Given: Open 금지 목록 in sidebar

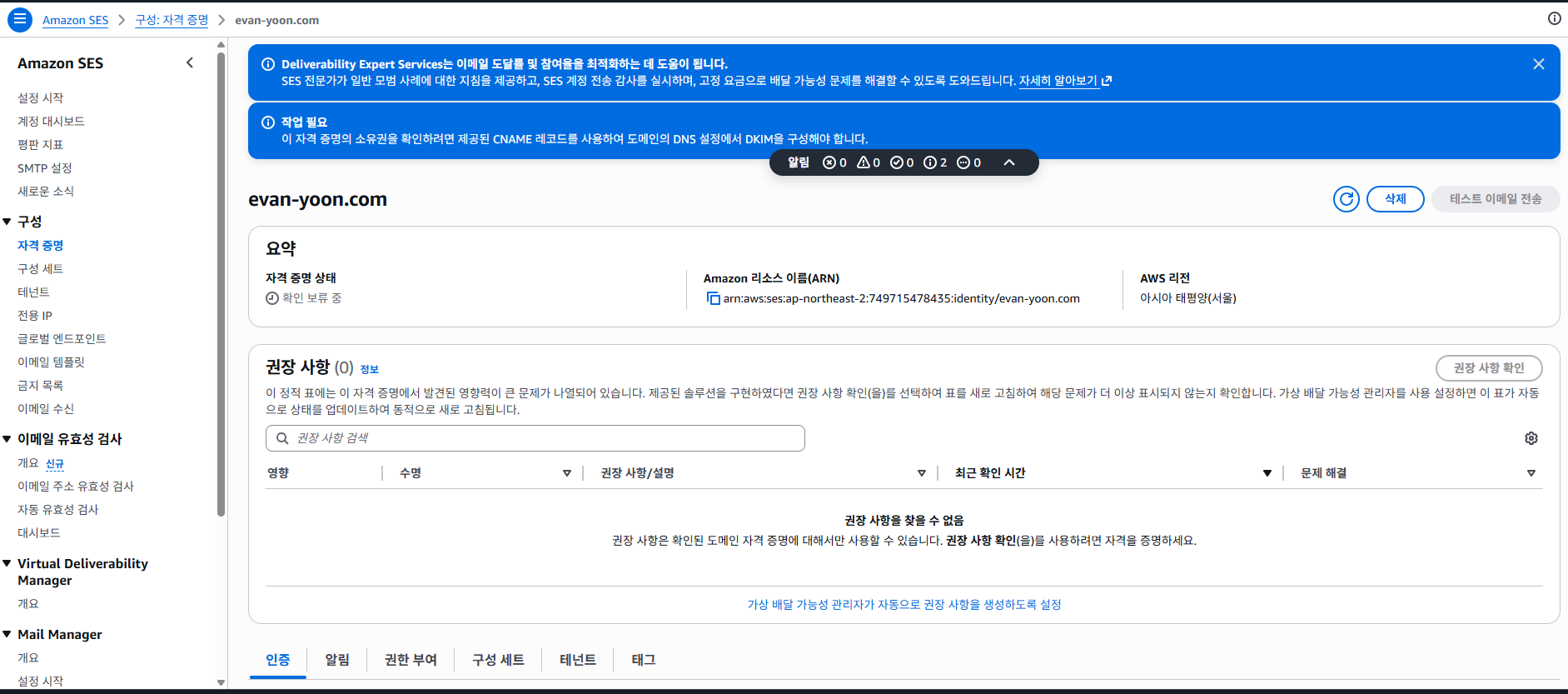Looking at the screenshot, I should (x=41, y=386).
